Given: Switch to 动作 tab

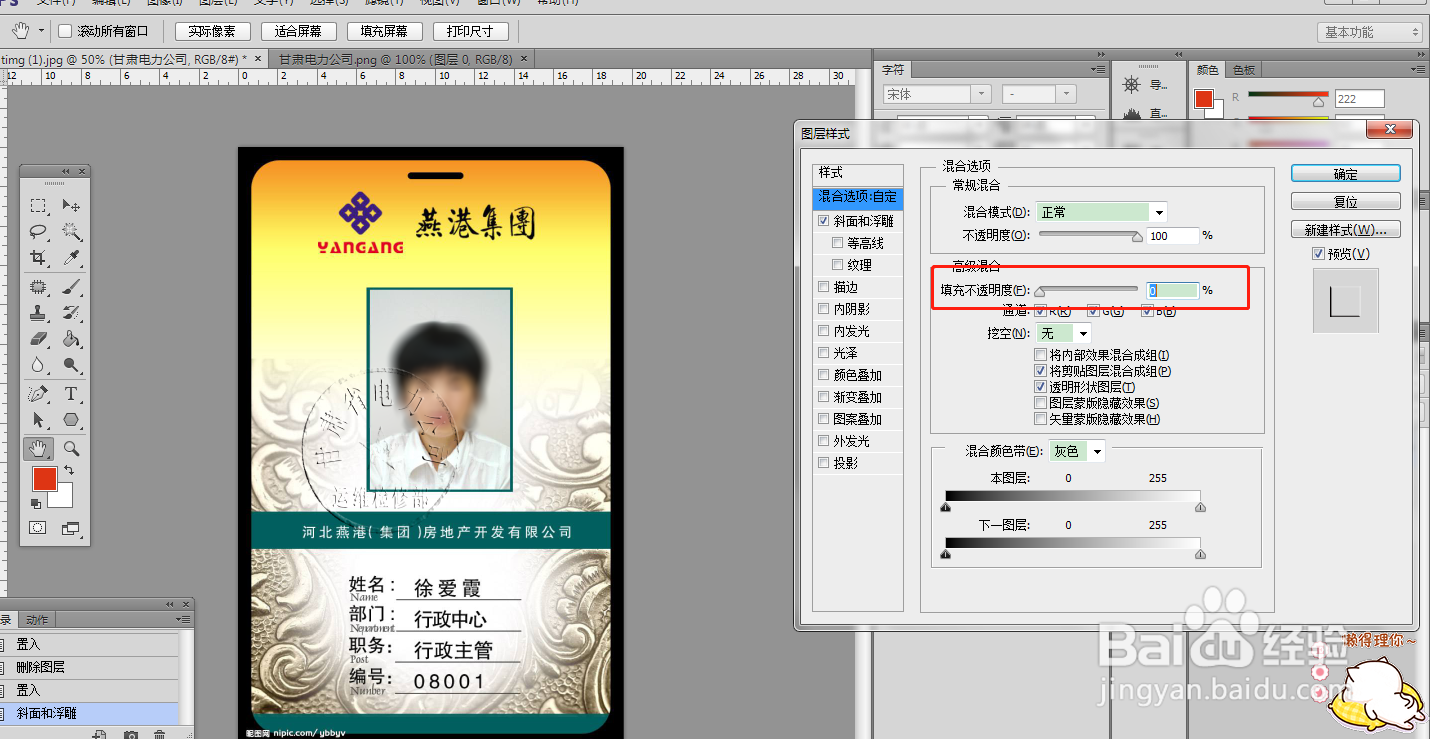Looking at the screenshot, I should [x=38, y=620].
